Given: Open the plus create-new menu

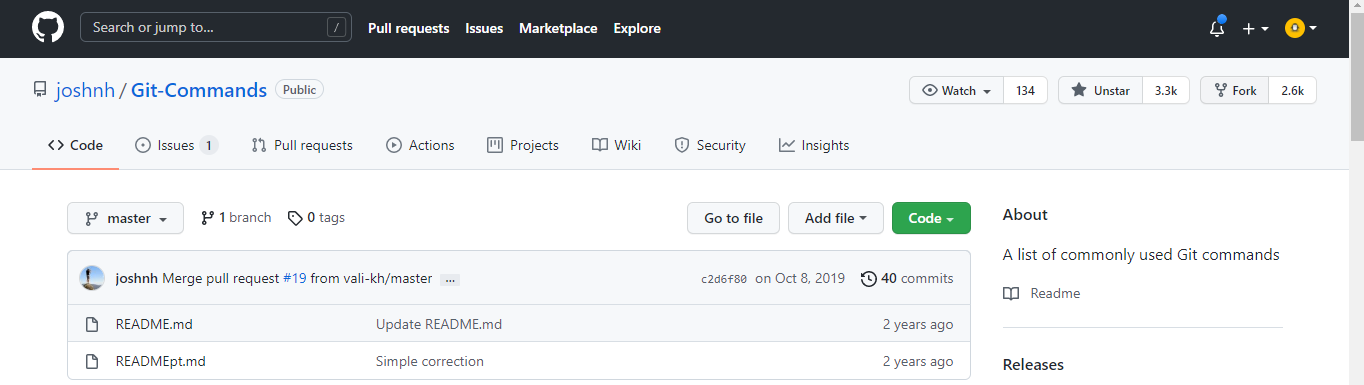Looking at the screenshot, I should [x=1255, y=28].
